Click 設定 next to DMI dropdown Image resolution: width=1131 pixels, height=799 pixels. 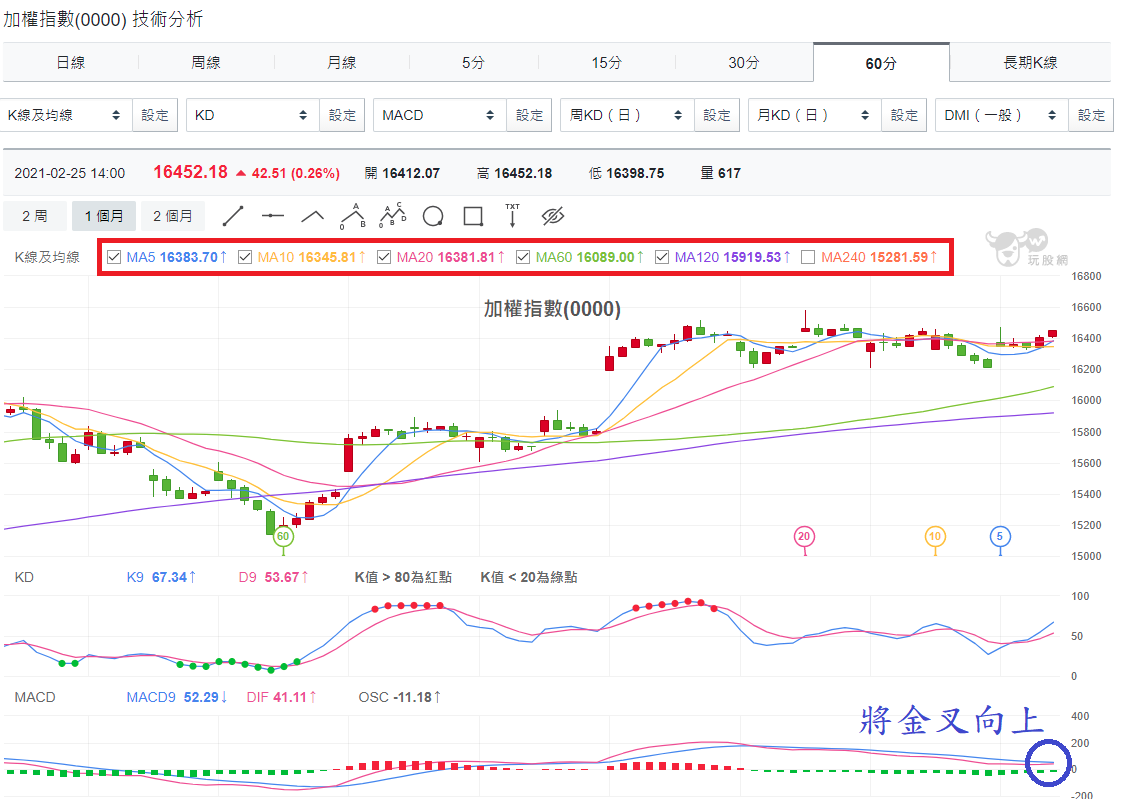coord(1091,115)
